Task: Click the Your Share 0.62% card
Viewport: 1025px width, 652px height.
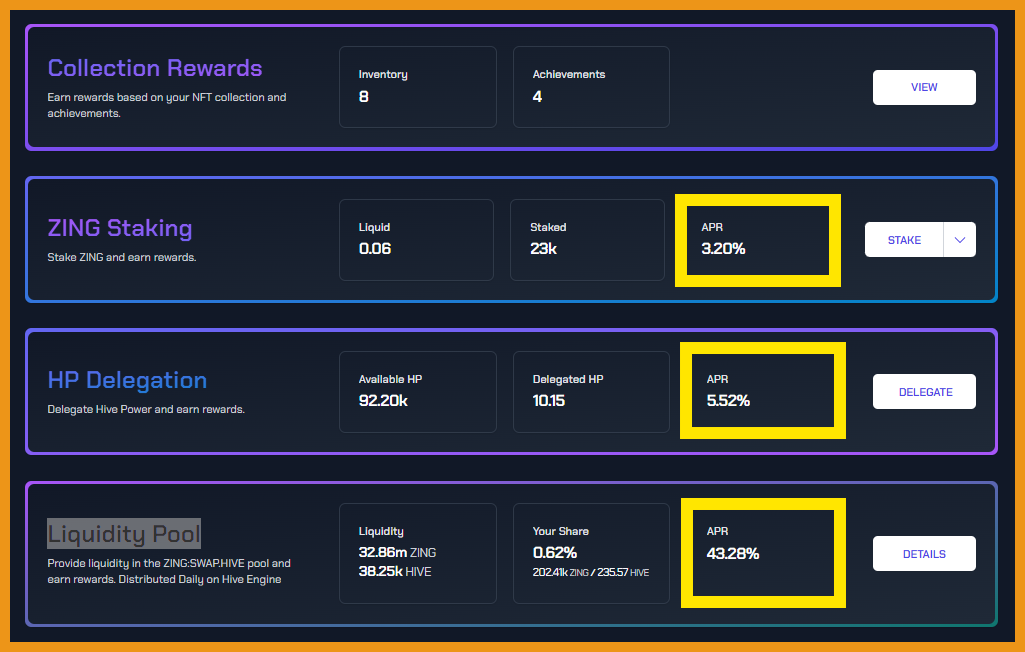Action: 591,553
